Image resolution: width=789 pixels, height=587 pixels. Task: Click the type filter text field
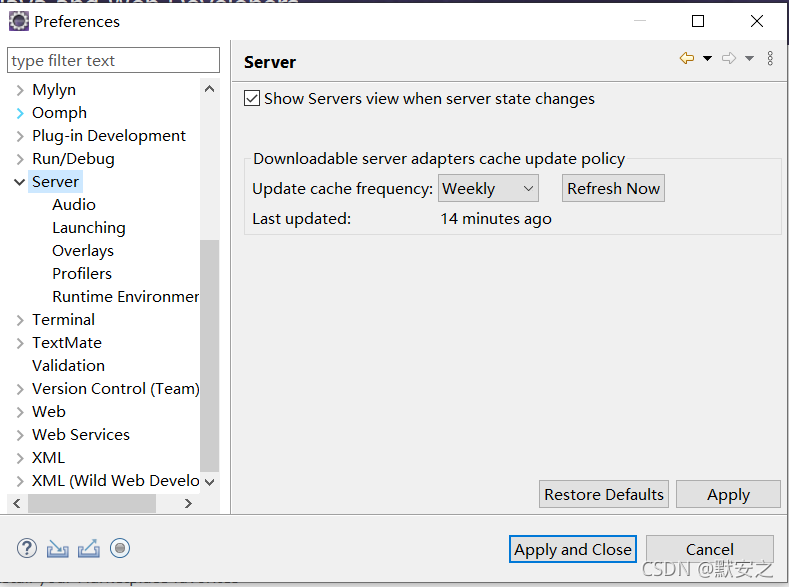click(113, 60)
